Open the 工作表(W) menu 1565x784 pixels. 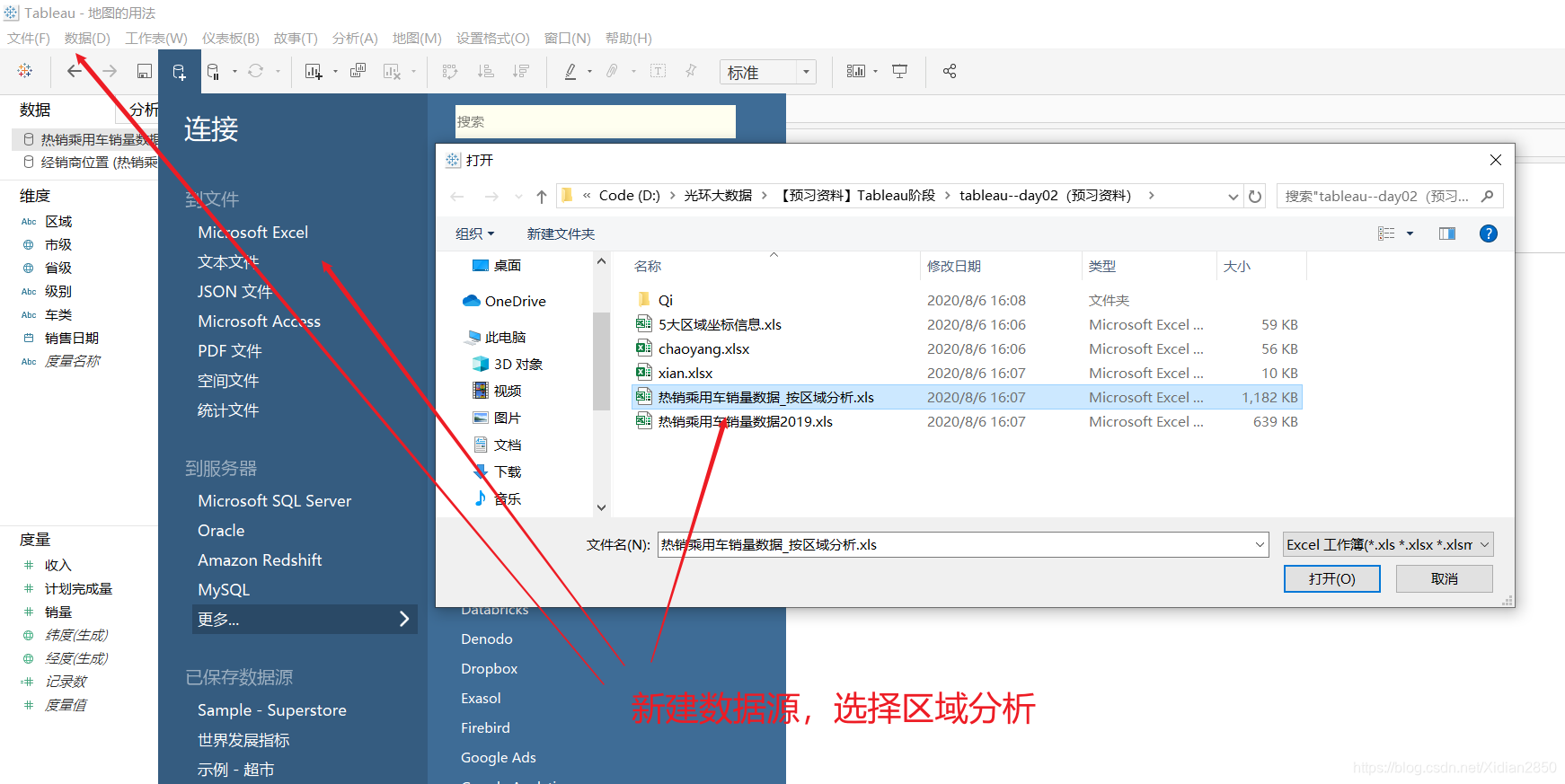point(156,38)
